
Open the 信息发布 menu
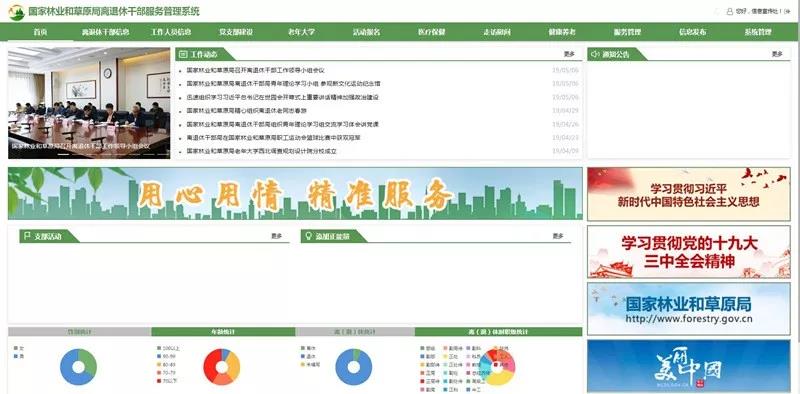[x=692, y=32]
